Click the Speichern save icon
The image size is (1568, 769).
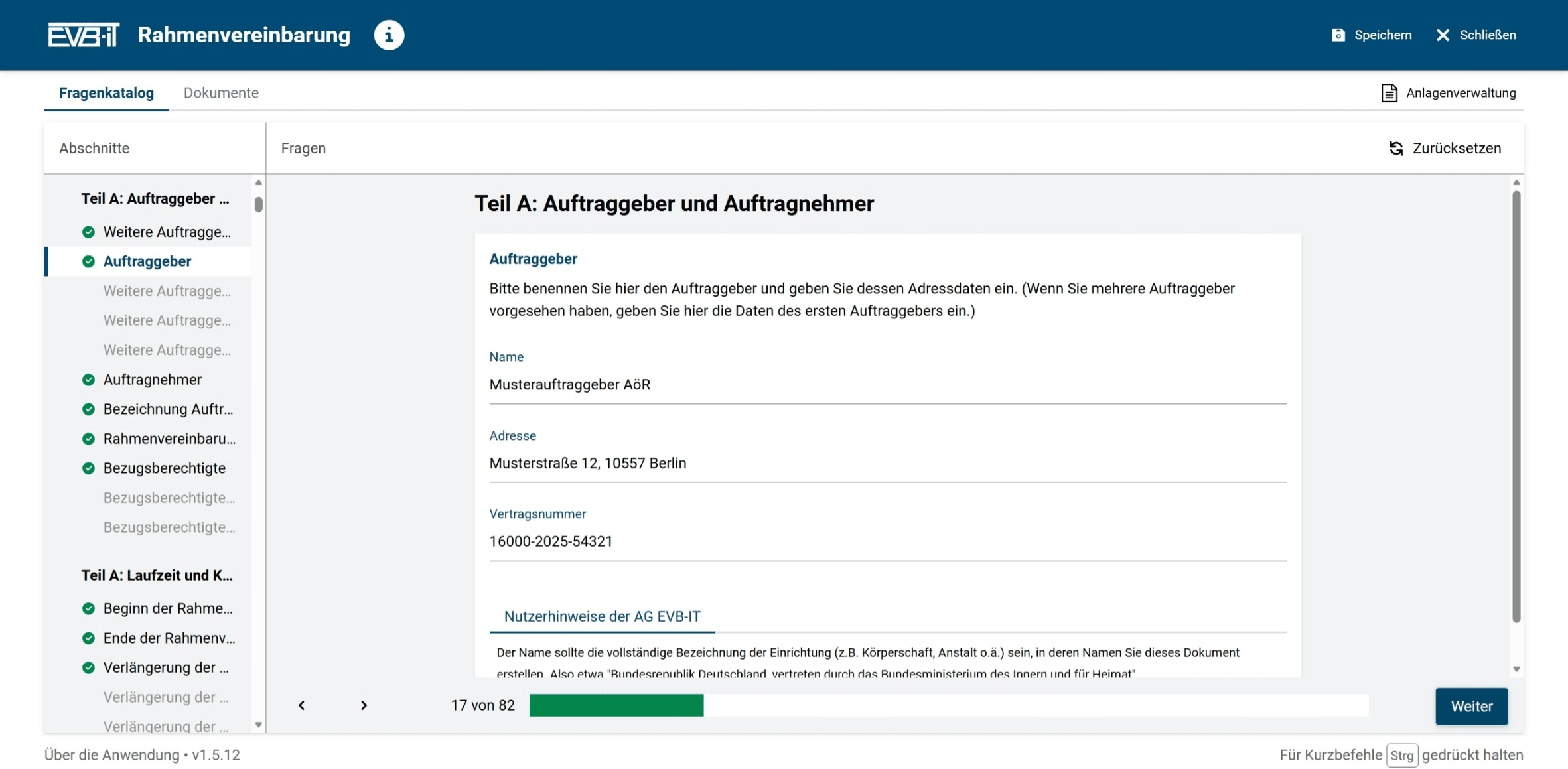1338,35
